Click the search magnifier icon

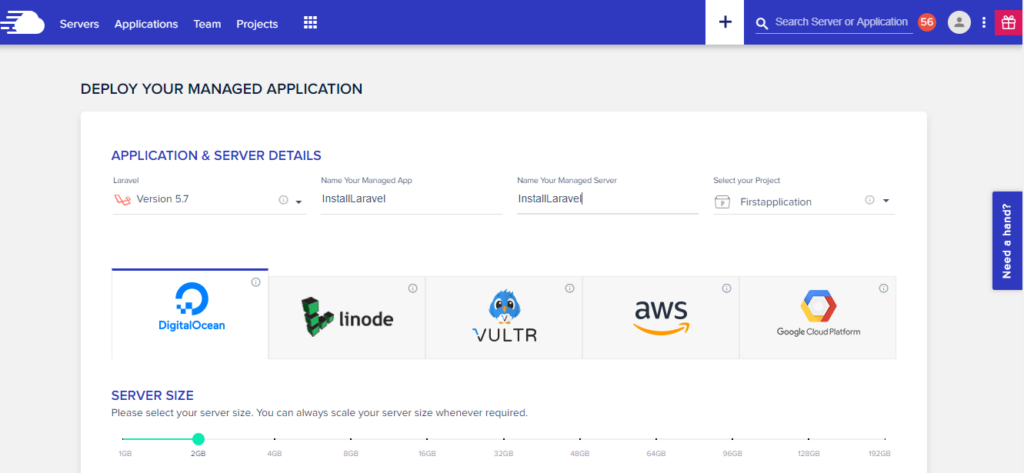[x=761, y=24]
